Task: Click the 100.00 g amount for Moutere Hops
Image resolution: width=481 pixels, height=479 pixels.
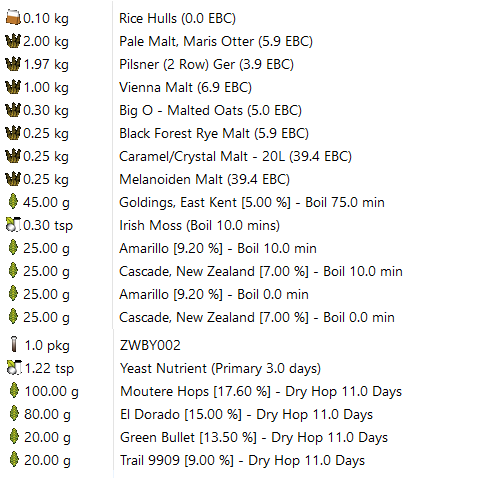Action: (51, 391)
